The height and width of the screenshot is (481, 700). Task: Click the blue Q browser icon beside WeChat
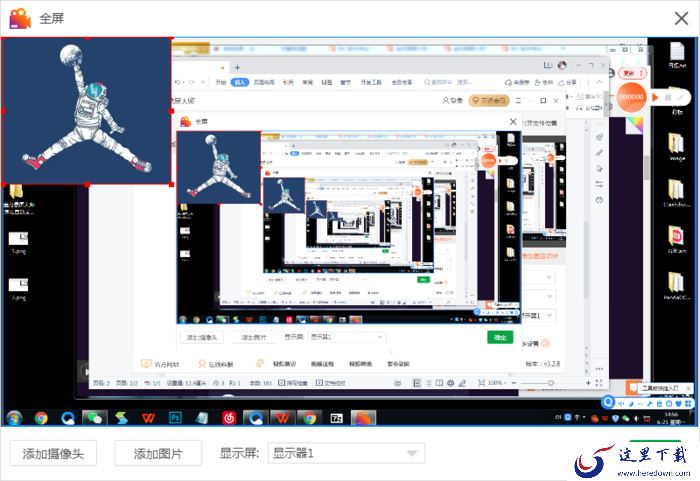(x=68, y=418)
